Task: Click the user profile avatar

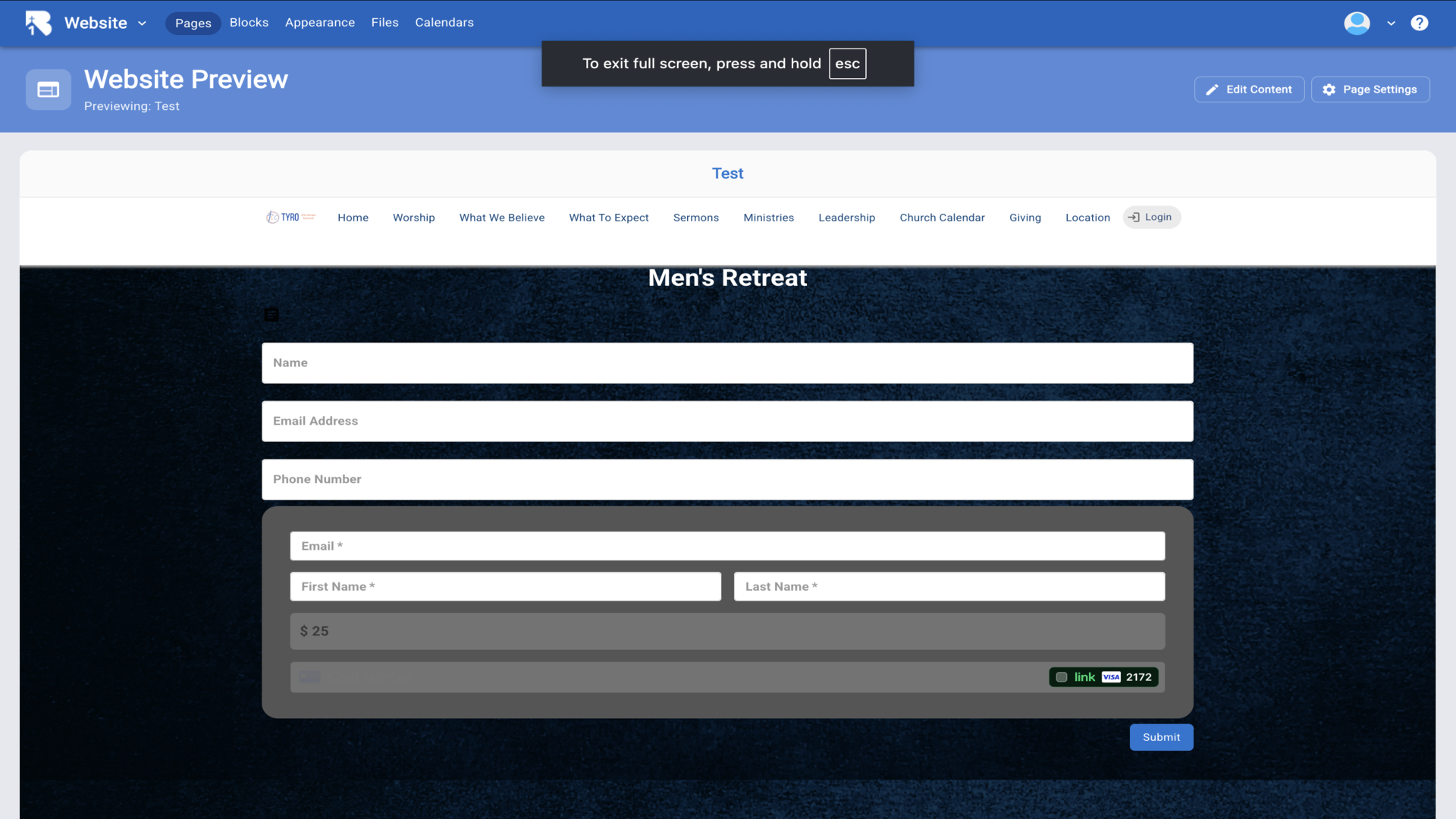Action: [1357, 23]
